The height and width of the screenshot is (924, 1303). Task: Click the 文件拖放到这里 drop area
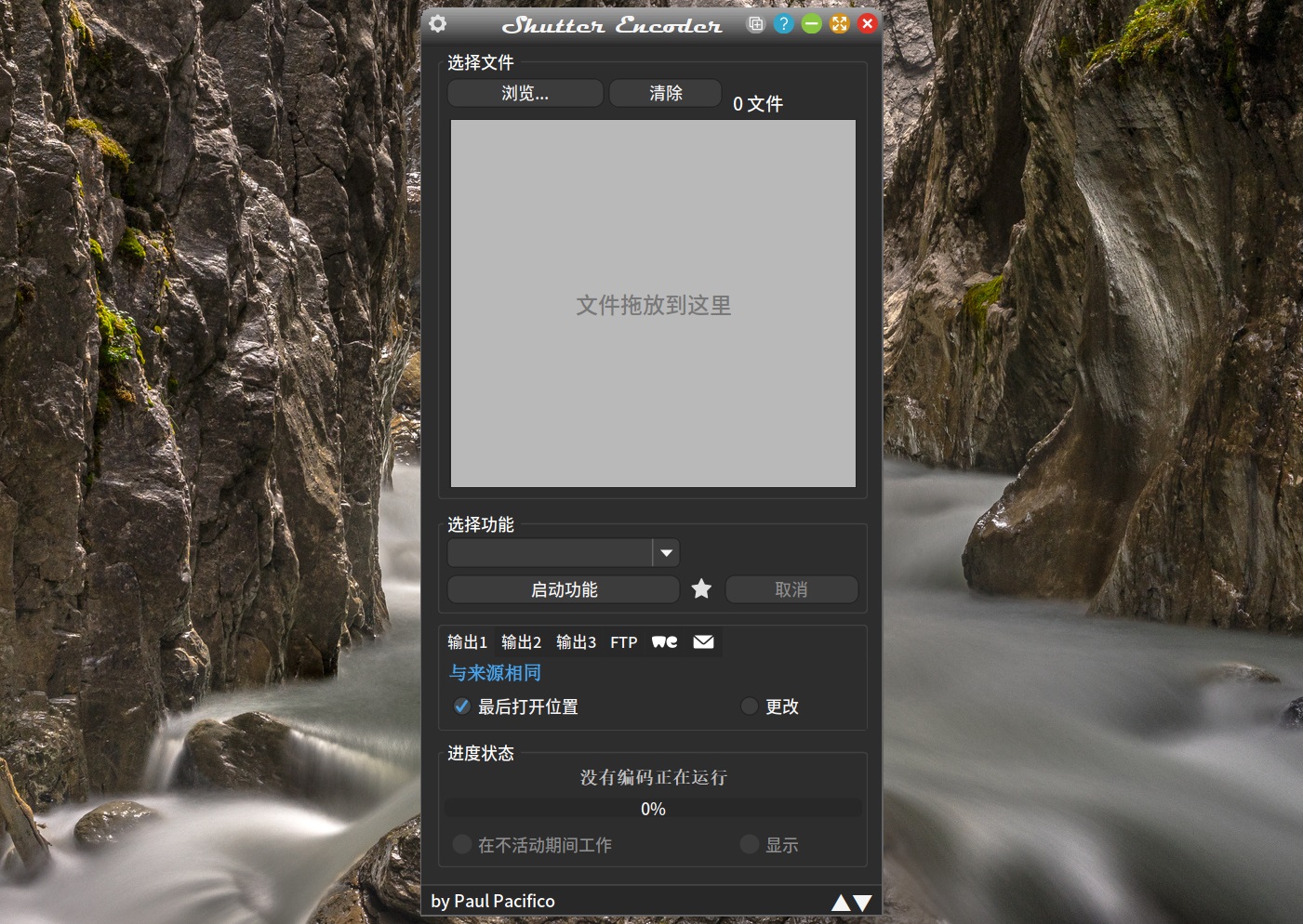pyautogui.click(x=653, y=304)
